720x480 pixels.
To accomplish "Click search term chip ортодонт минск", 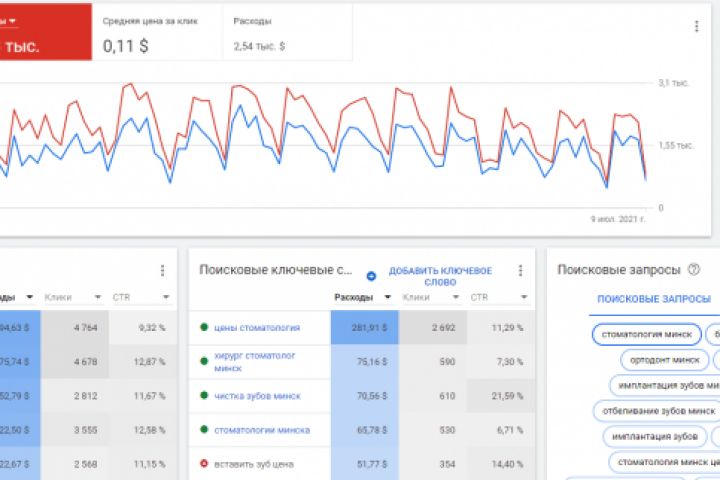I will click(664, 360).
